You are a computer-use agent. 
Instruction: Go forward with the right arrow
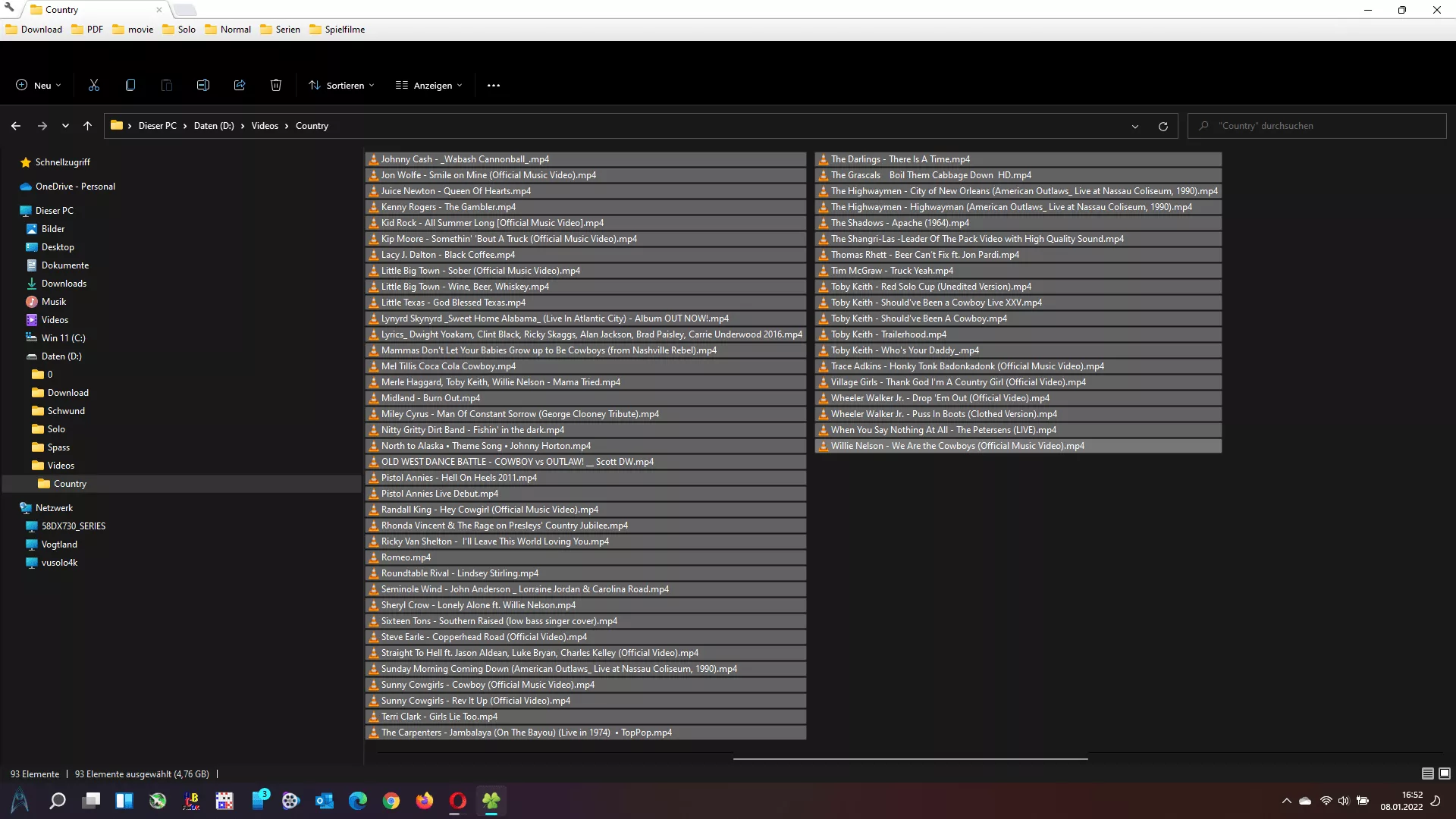click(x=42, y=126)
